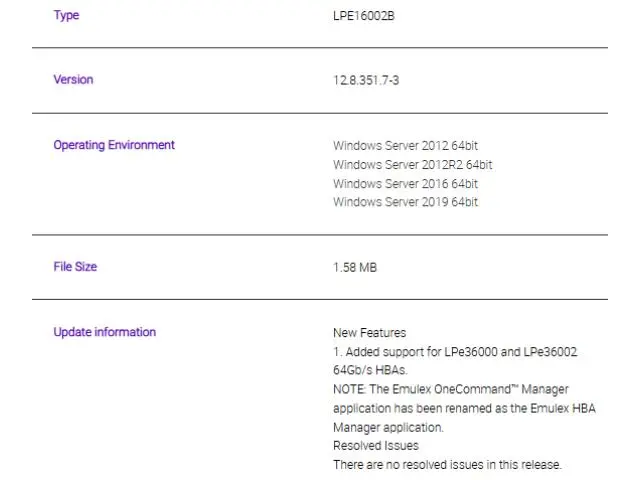
Task: Click the 1.58 MB file size value
Action: pyautogui.click(x=355, y=268)
